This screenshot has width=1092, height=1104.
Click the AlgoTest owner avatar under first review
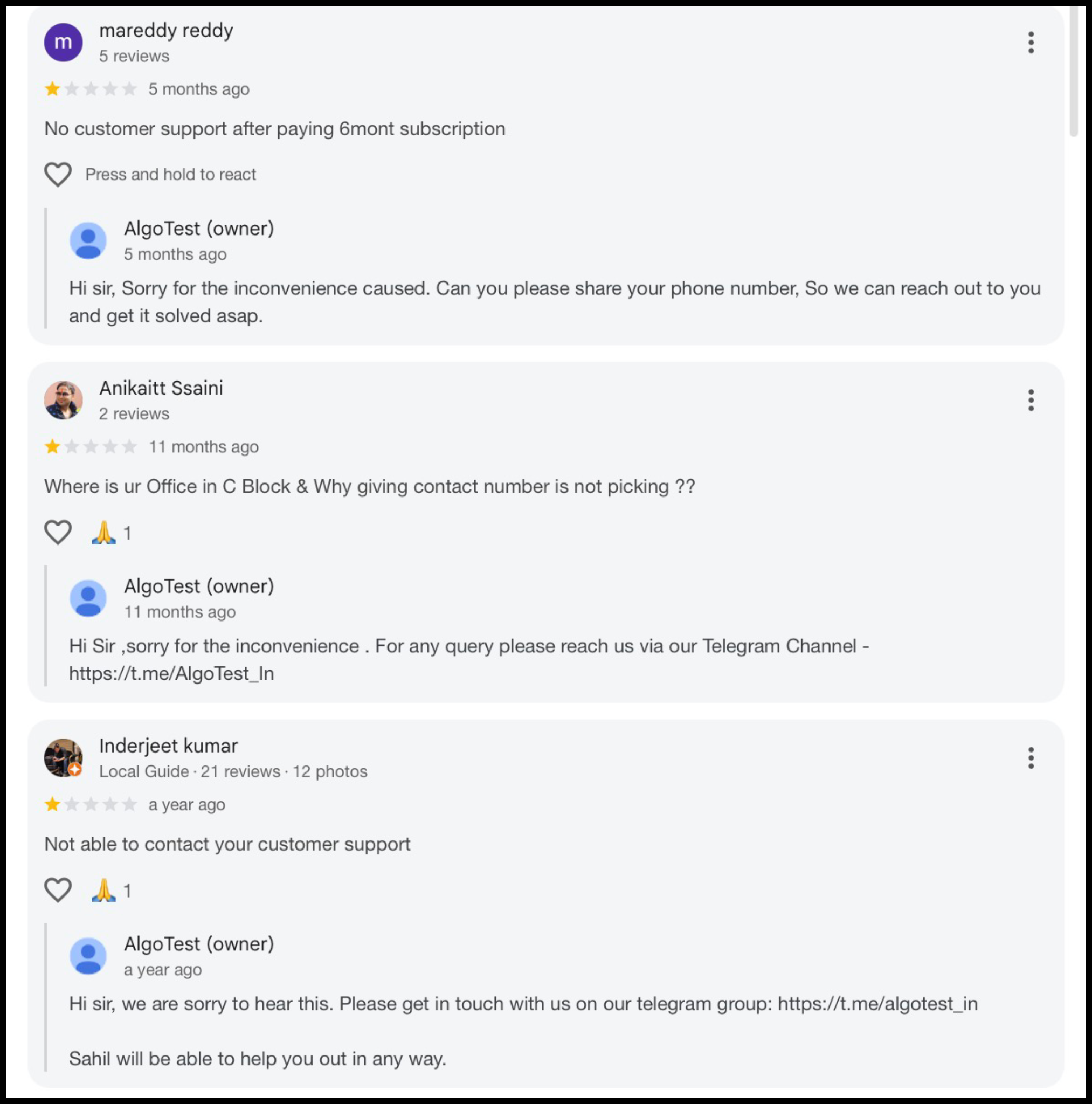coord(88,240)
